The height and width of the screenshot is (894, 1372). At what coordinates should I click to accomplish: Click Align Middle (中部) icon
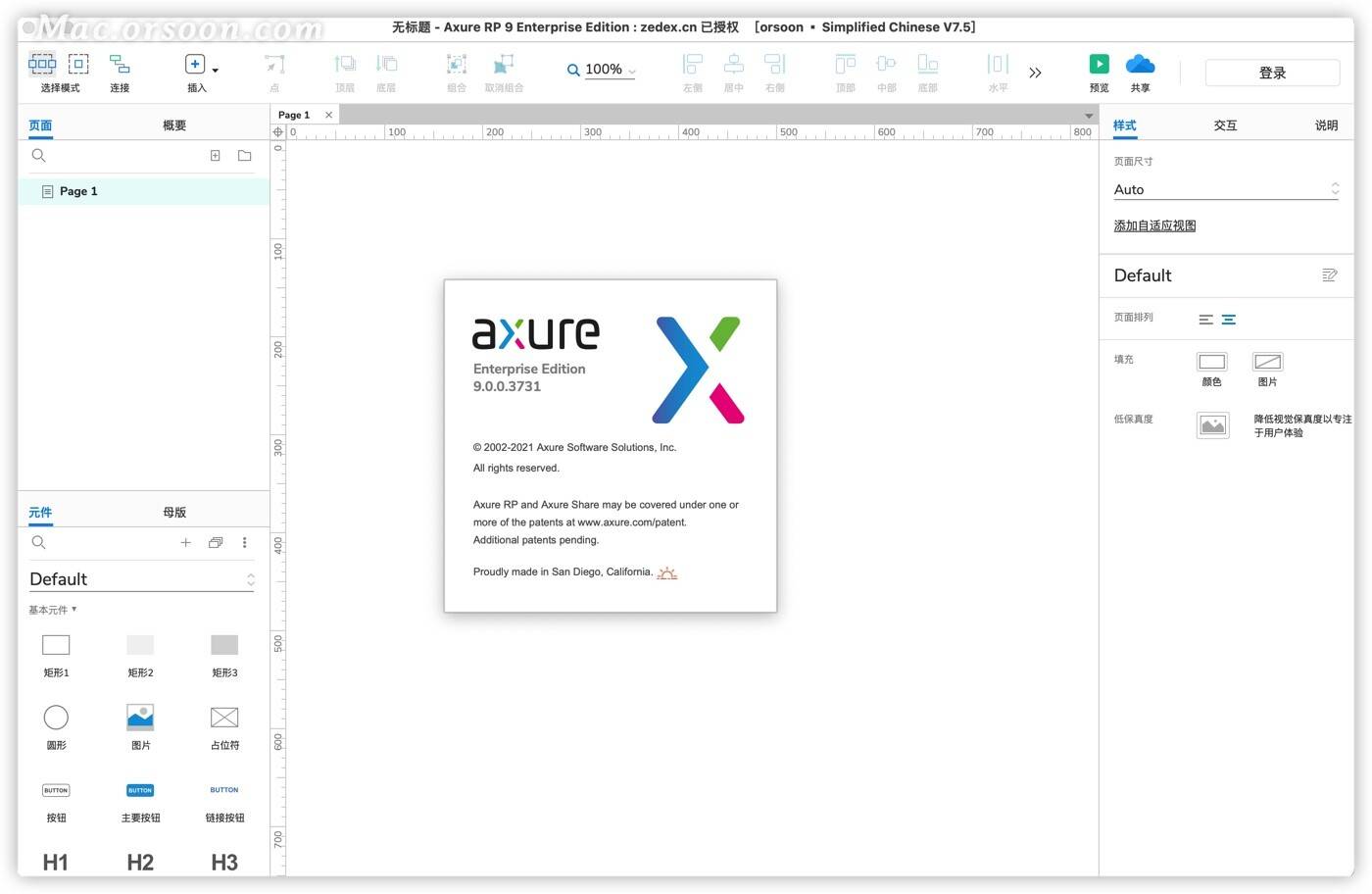[x=886, y=65]
